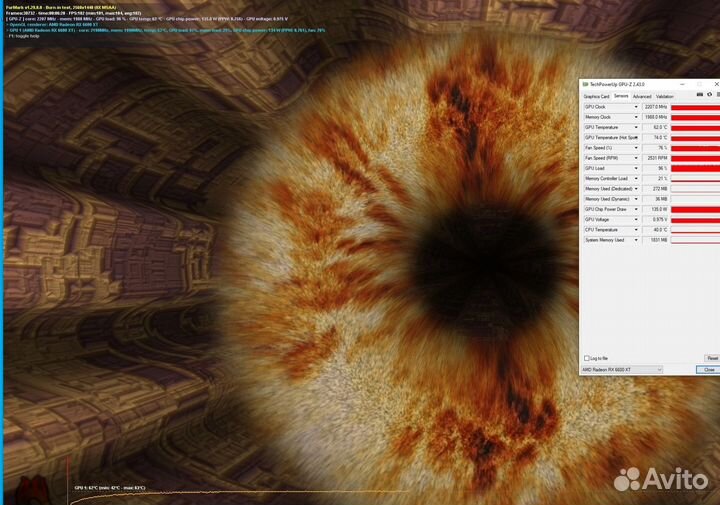This screenshot has height=505, width=720.
Task: Open the GPU Temperature sensor dropdown
Action: point(636,128)
